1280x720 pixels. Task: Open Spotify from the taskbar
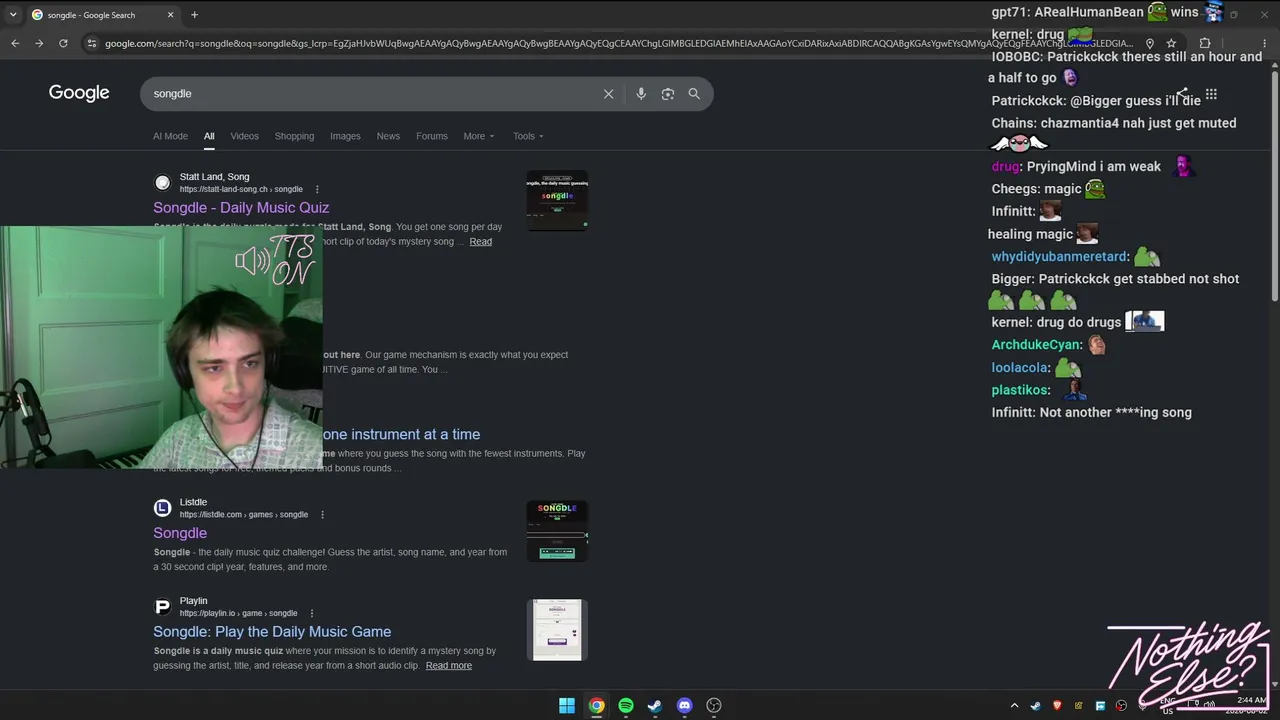tap(626, 706)
